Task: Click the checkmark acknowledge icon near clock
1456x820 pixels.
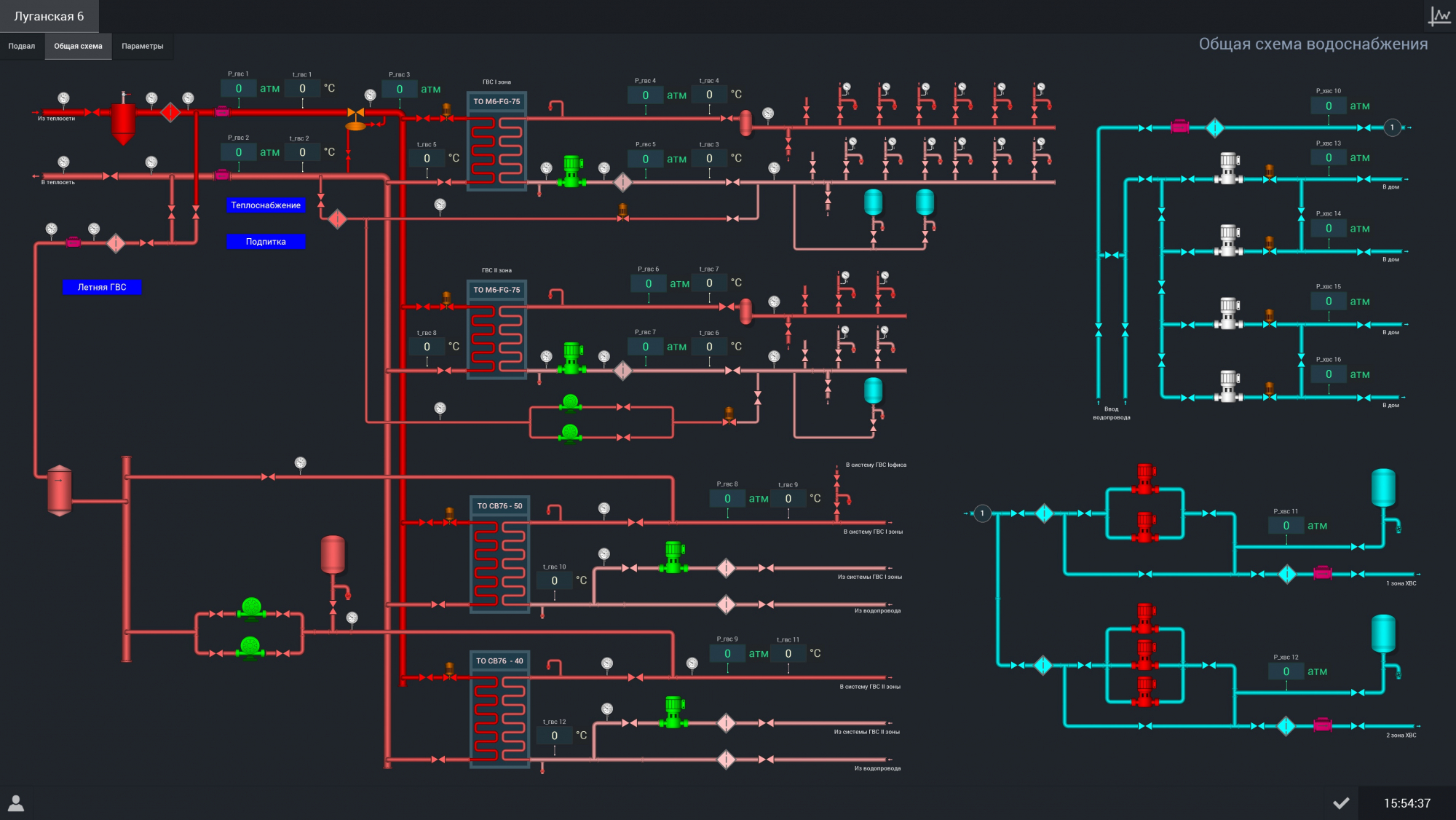Action: (1341, 803)
